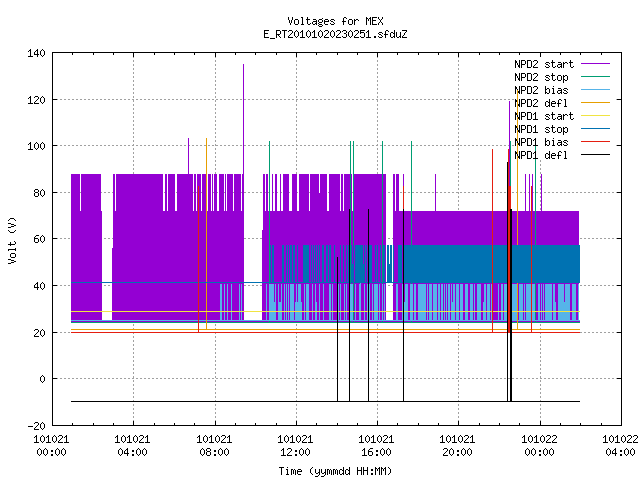Click the x-axis label 101021 08:00
This screenshot has width=640, height=480.
click(214, 446)
